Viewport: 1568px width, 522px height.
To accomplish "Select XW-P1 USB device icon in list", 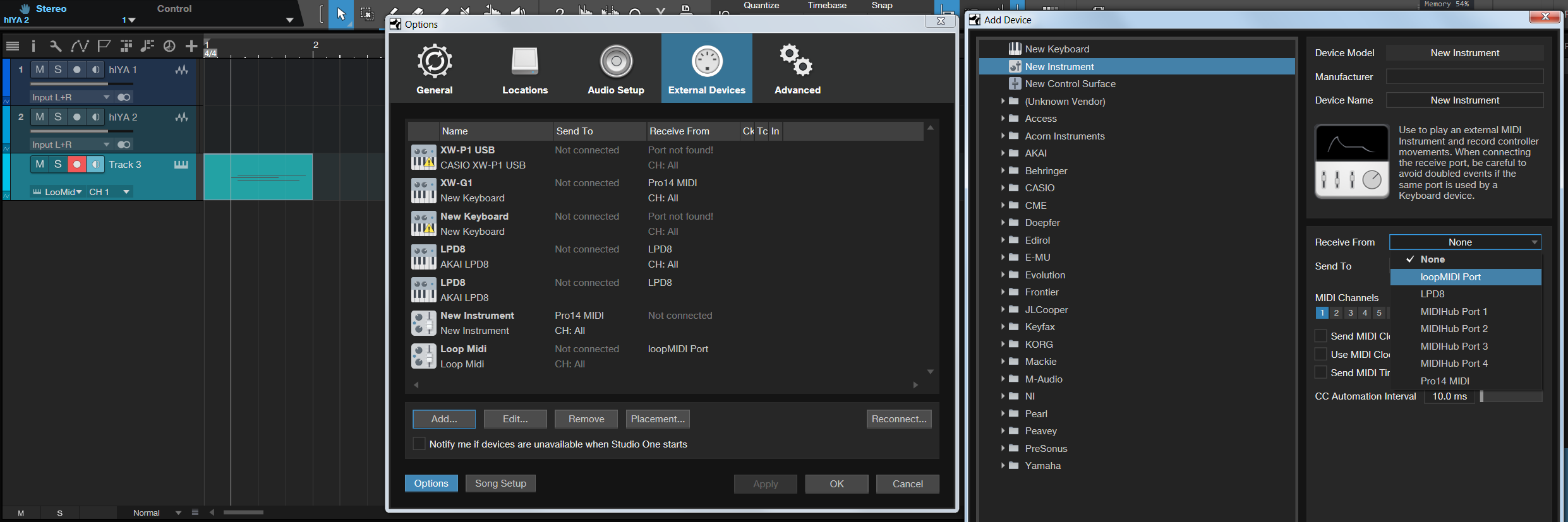I will (423, 157).
